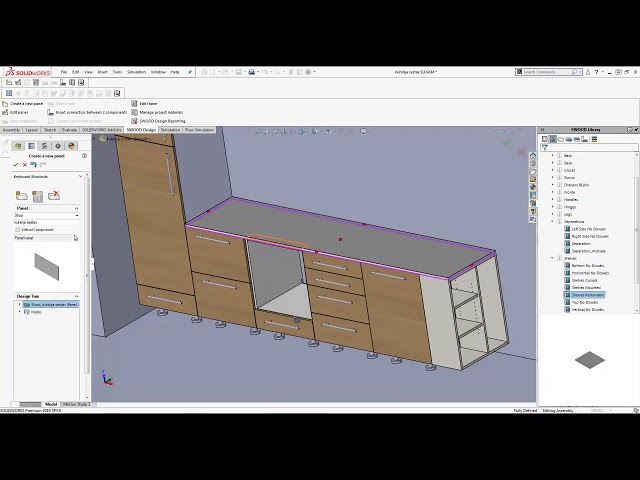640x480 pixels.
Task: Click the print icon in top toolbar
Action: [251, 72]
